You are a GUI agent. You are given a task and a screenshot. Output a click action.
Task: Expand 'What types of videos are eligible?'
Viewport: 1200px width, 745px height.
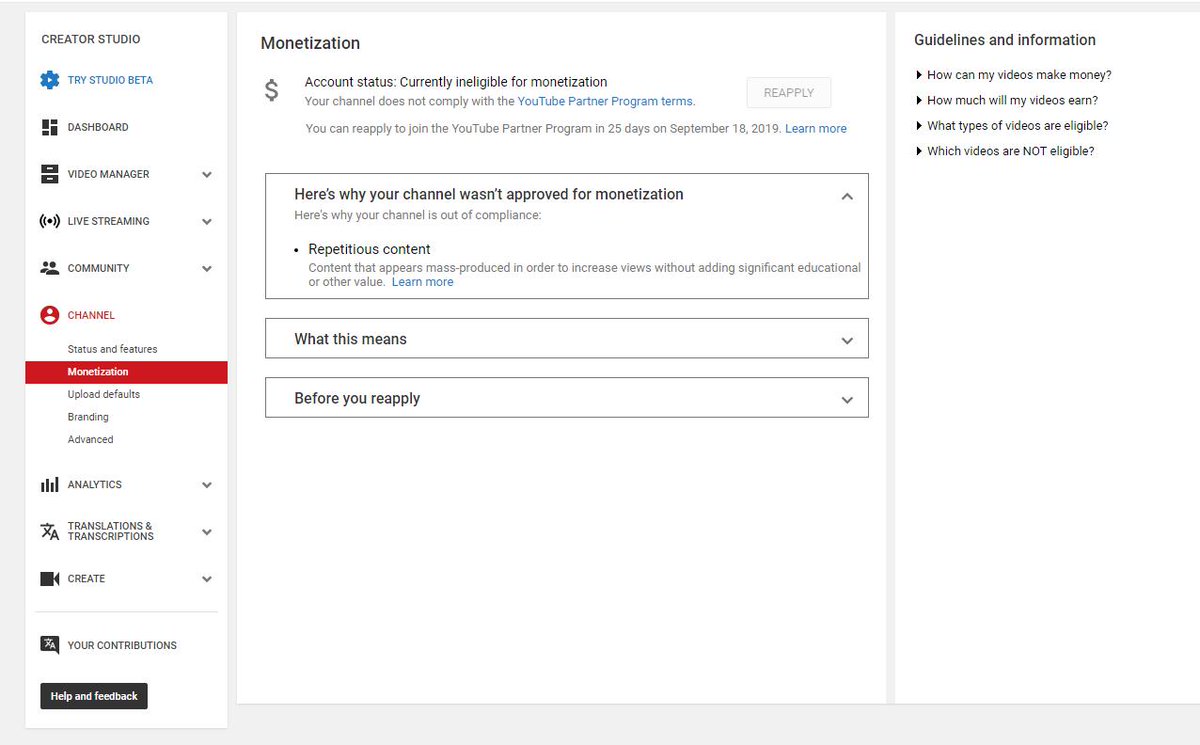coord(1011,126)
